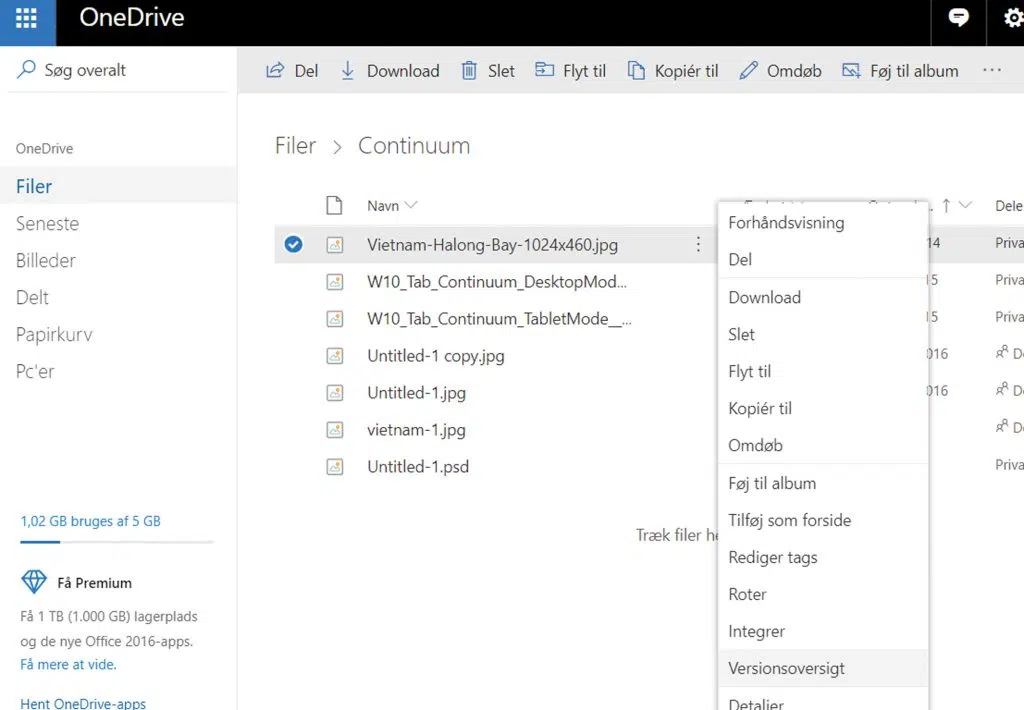This screenshot has height=710, width=1024.
Task: Click the Flyt til folder icon
Action: (x=544, y=69)
